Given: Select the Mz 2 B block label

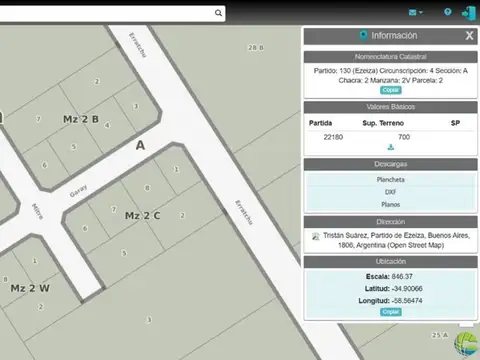Looking at the screenshot, I should [81, 119].
